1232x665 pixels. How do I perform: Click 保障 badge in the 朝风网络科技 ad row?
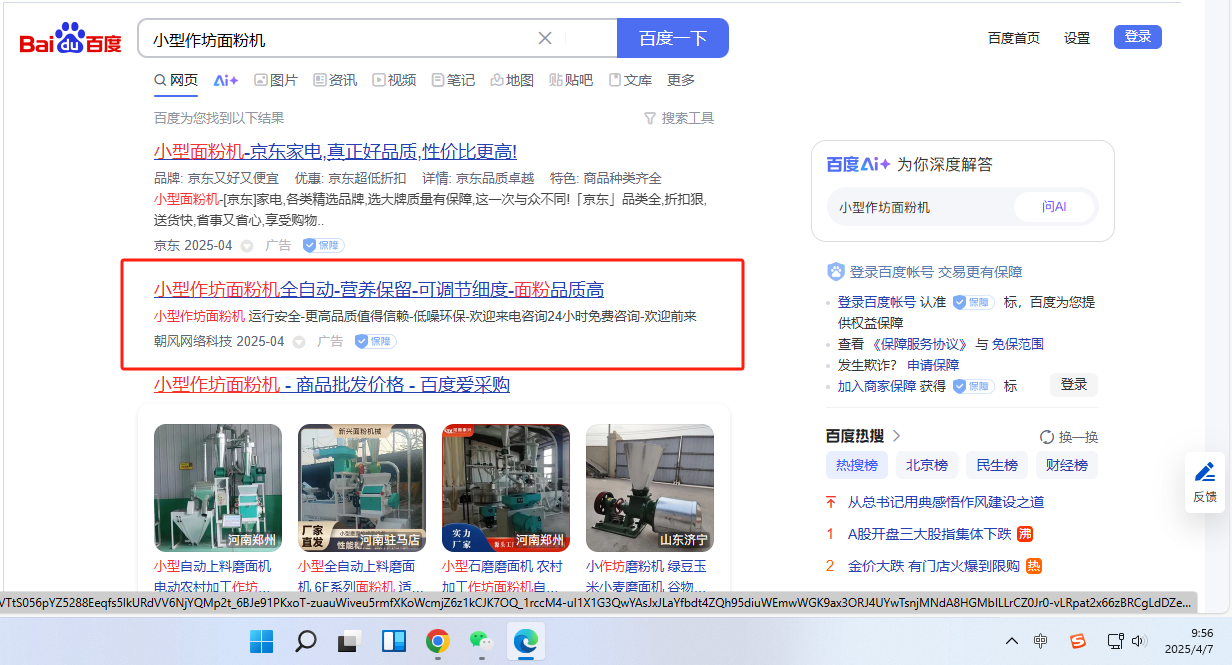(375, 342)
